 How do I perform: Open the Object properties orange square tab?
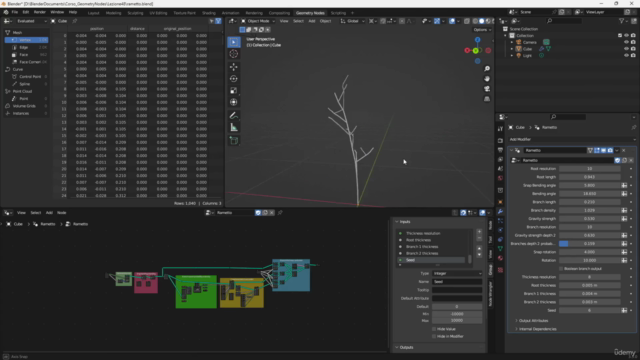[x=500, y=202]
